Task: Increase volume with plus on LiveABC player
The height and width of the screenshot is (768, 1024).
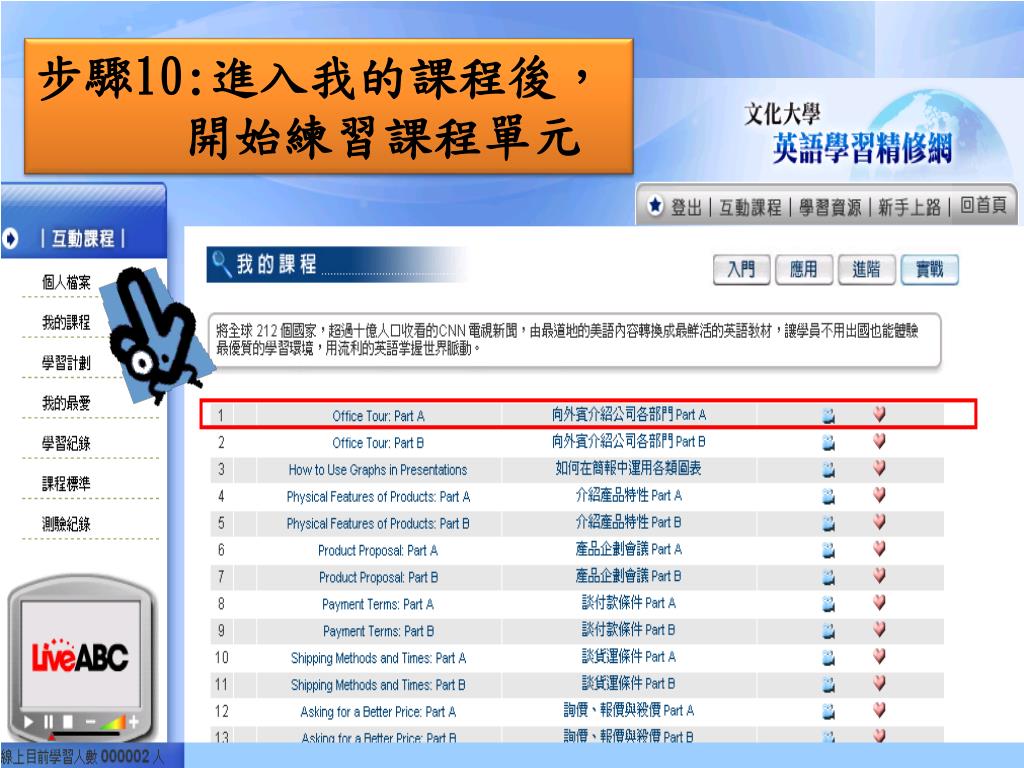Action: (x=133, y=722)
